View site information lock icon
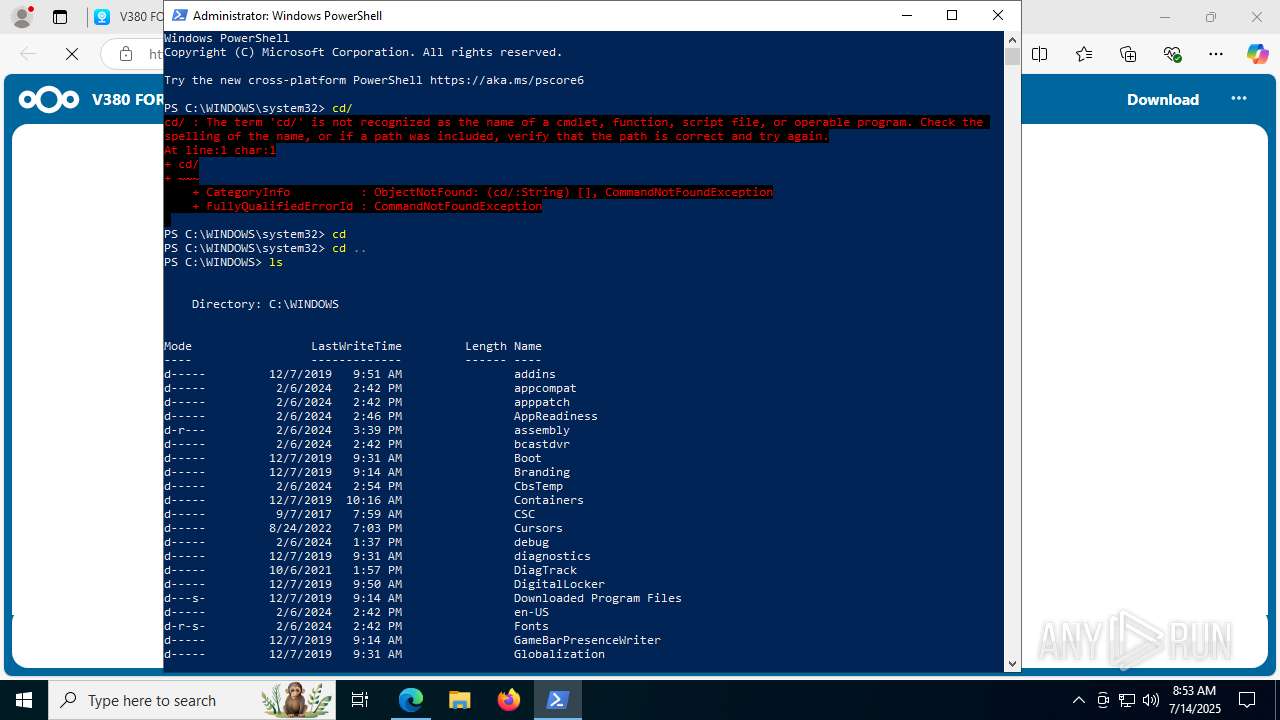1280x720 pixels. click(x=126, y=54)
